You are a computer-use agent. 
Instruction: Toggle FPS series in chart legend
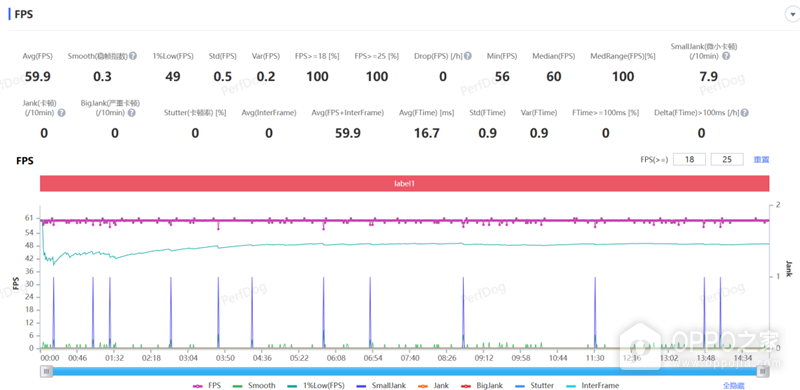click(x=207, y=386)
